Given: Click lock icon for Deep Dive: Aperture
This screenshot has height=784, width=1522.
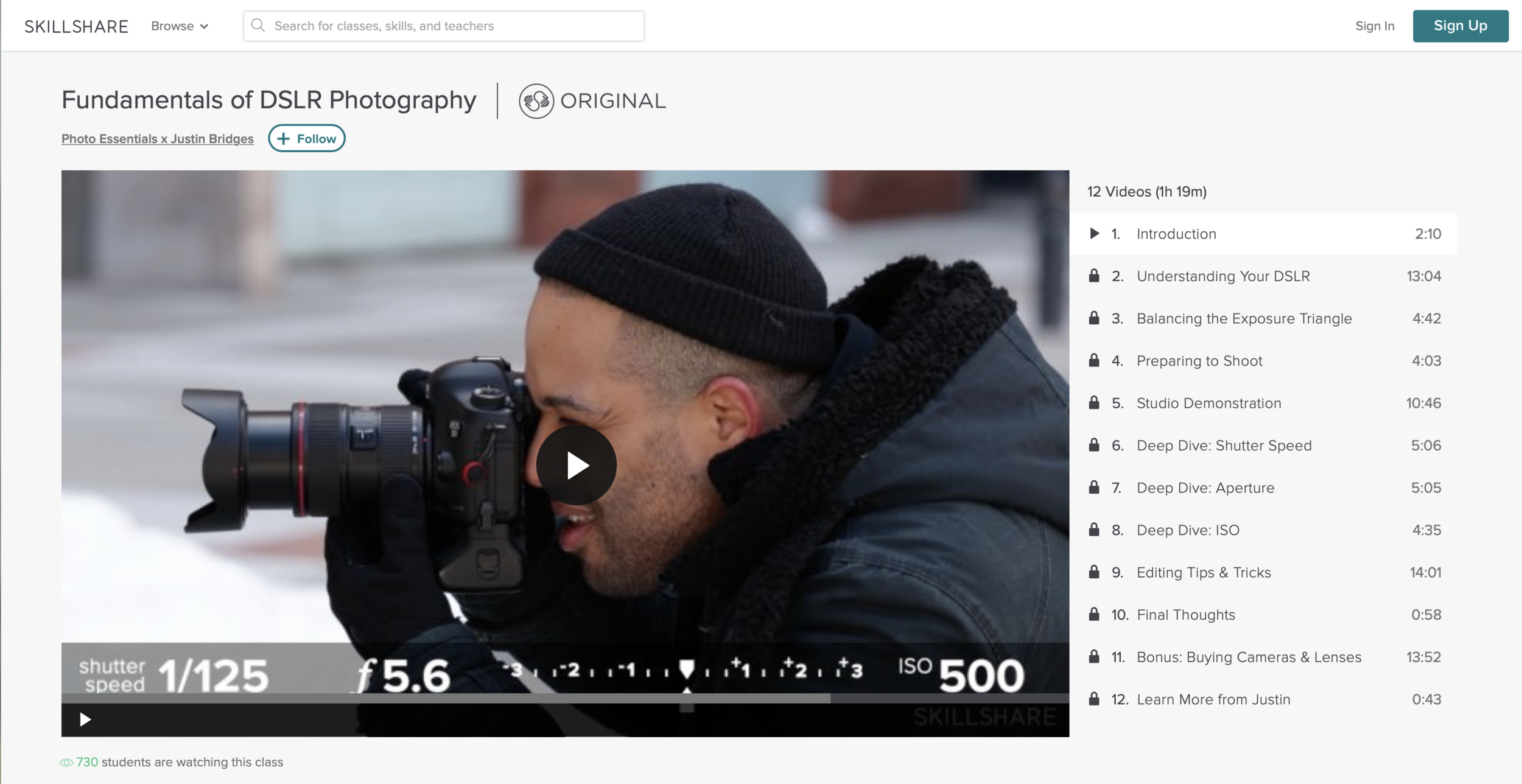Looking at the screenshot, I should tap(1094, 487).
